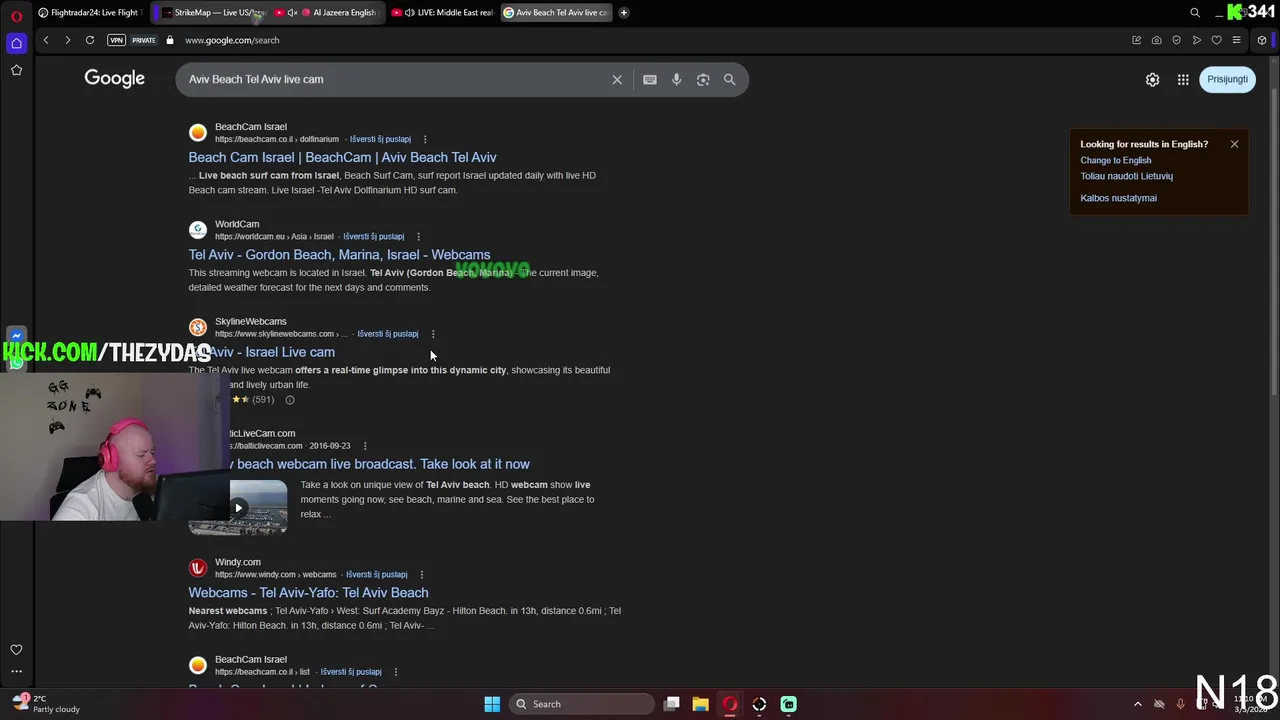The image size is (1280, 720).
Task: Open the Opera menu logo button
Action: [16, 15]
